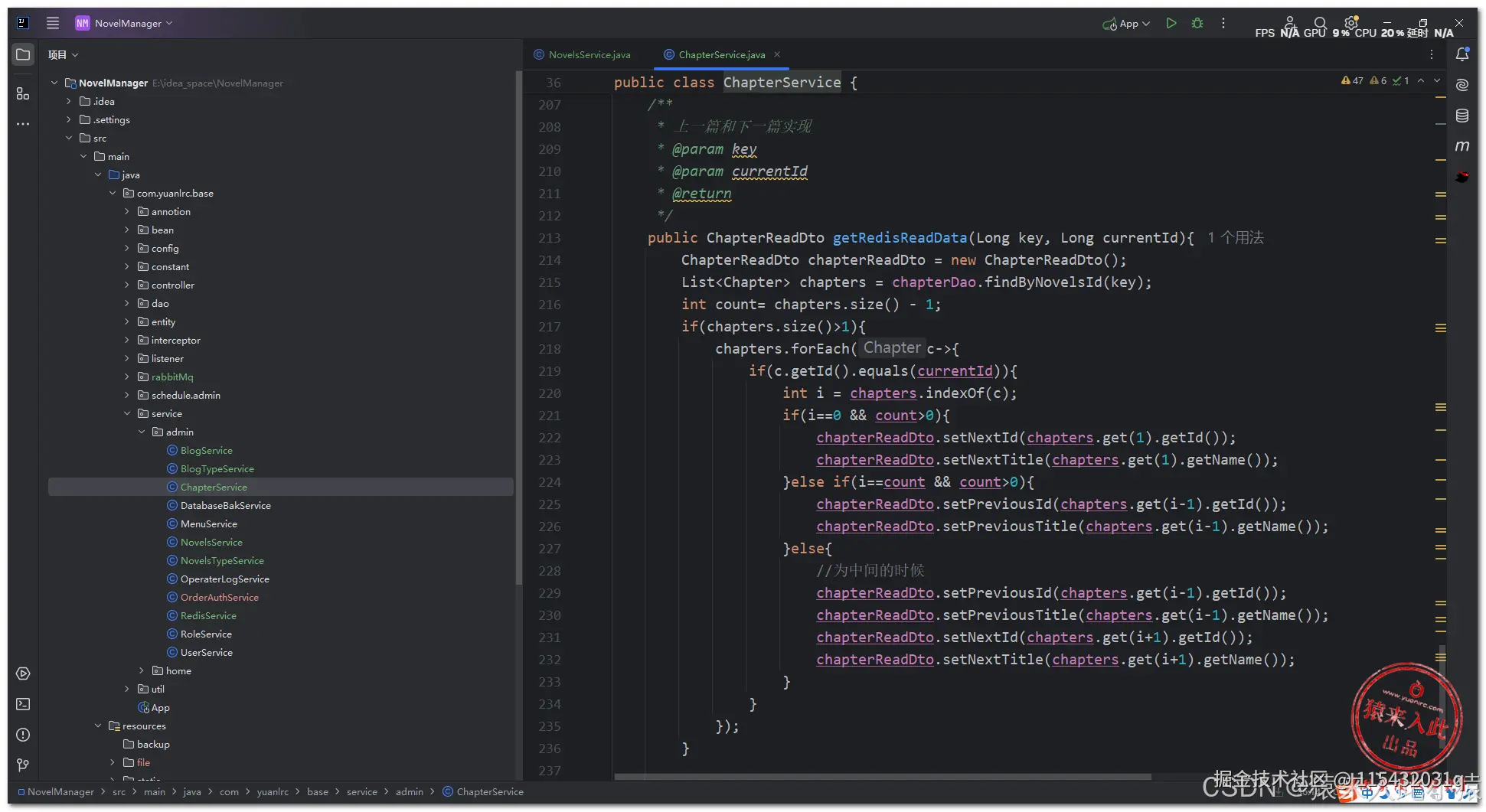
Task: Click 'service' breadcrumb segment
Action: [x=361, y=791]
